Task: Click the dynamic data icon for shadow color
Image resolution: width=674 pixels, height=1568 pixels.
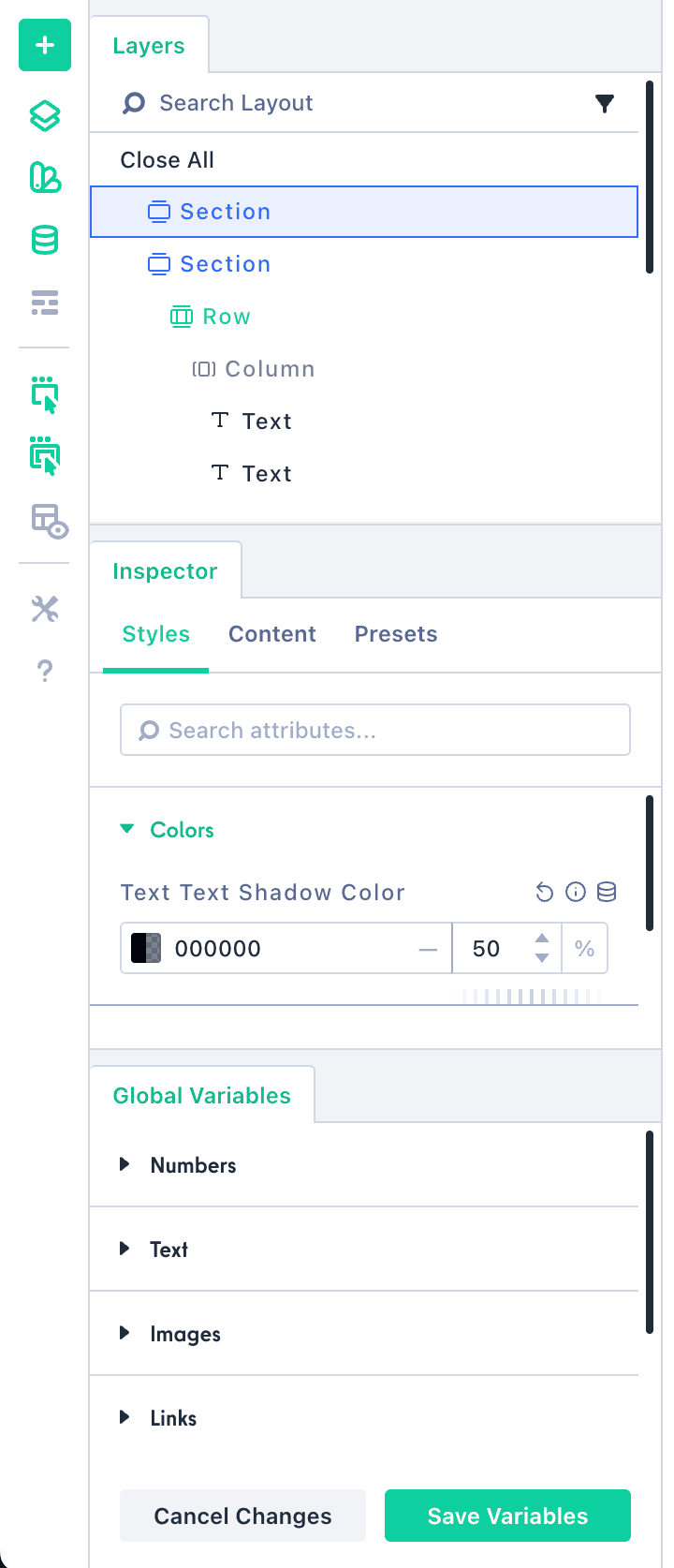Action: point(607,892)
